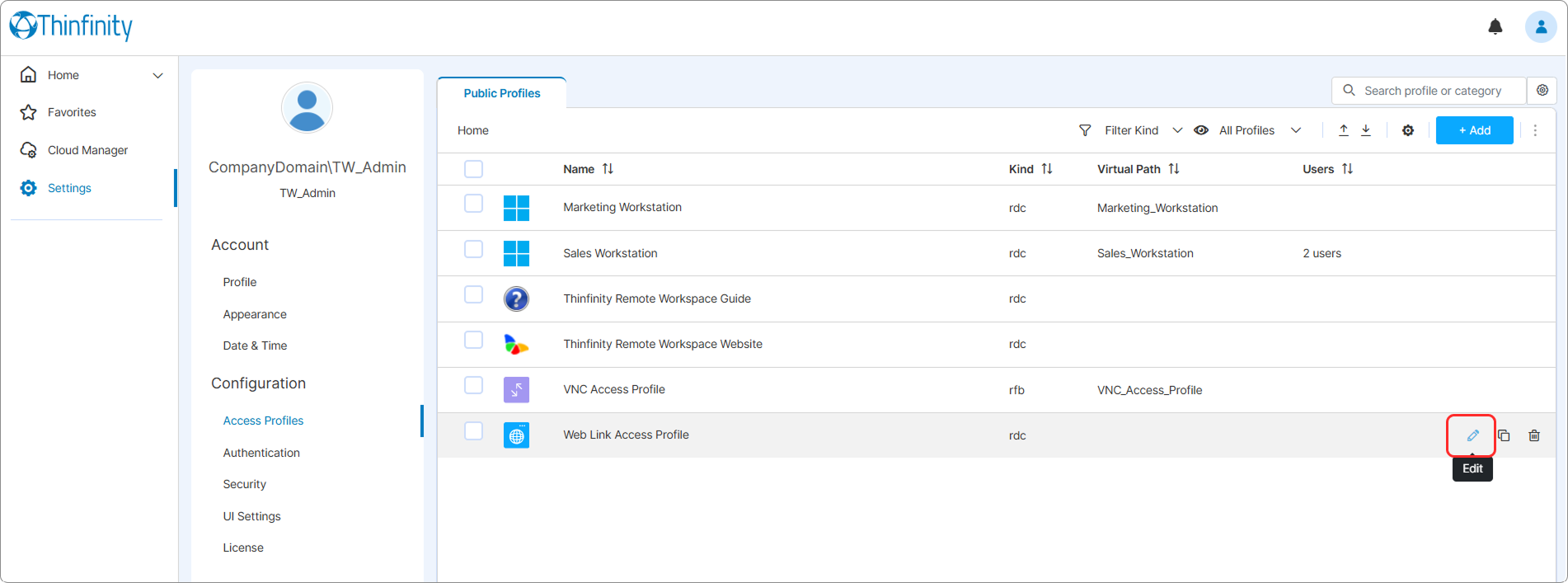1568x583 pixels.
Task: Switch to the Public Profiles tab
Action: 501,93
